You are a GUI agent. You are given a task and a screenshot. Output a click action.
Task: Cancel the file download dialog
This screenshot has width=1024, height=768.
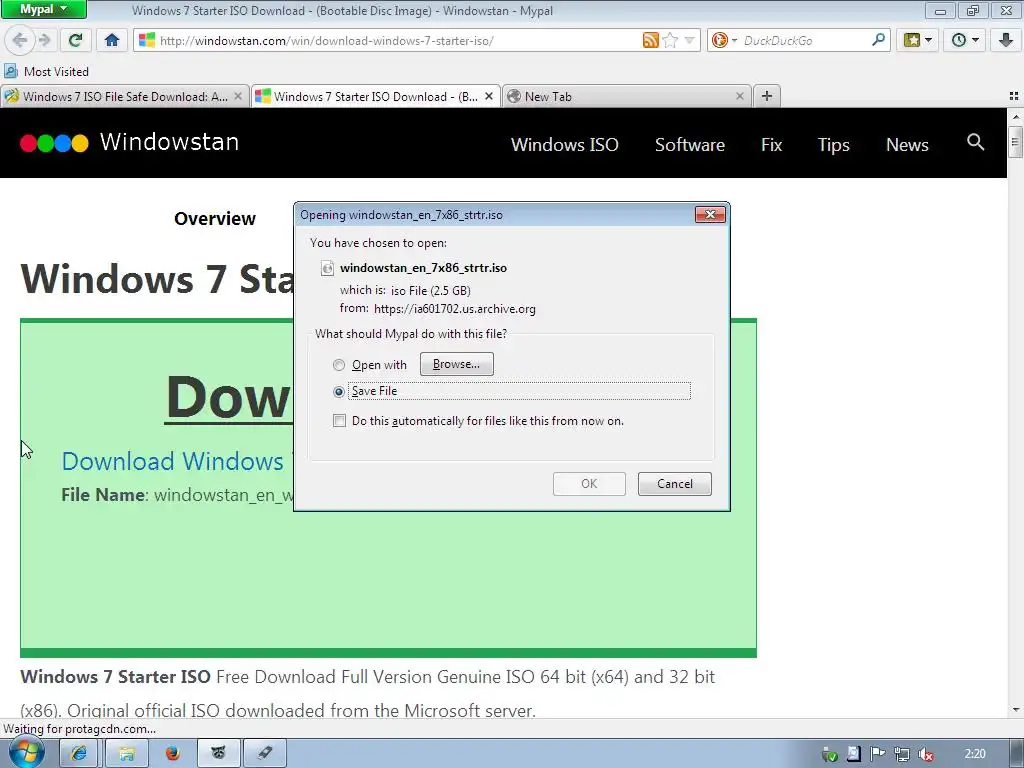pos(675,483)
